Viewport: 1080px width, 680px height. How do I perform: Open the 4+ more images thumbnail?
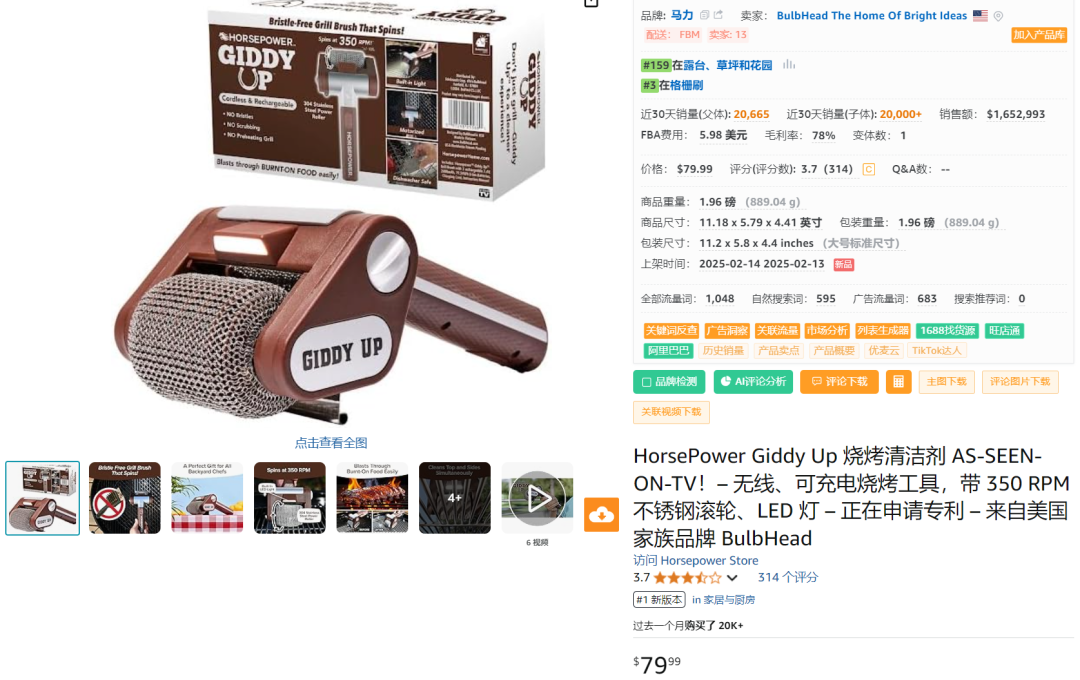tap(455, 498)
